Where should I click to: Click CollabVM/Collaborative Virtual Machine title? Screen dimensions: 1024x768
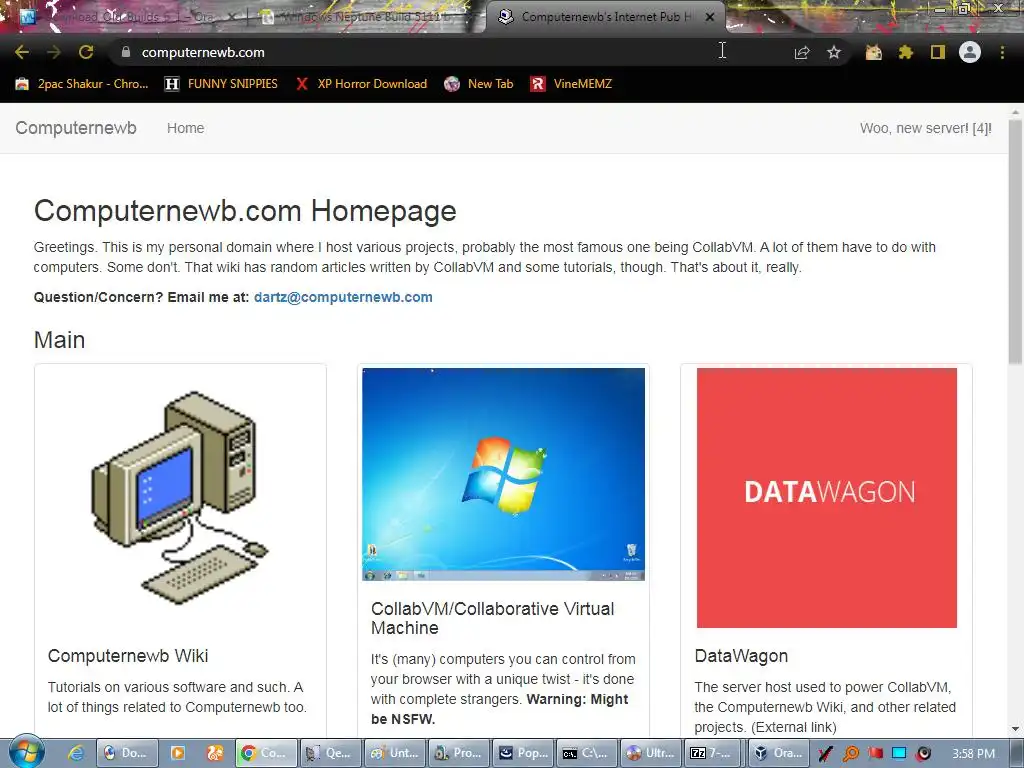(x=493, y=618)
